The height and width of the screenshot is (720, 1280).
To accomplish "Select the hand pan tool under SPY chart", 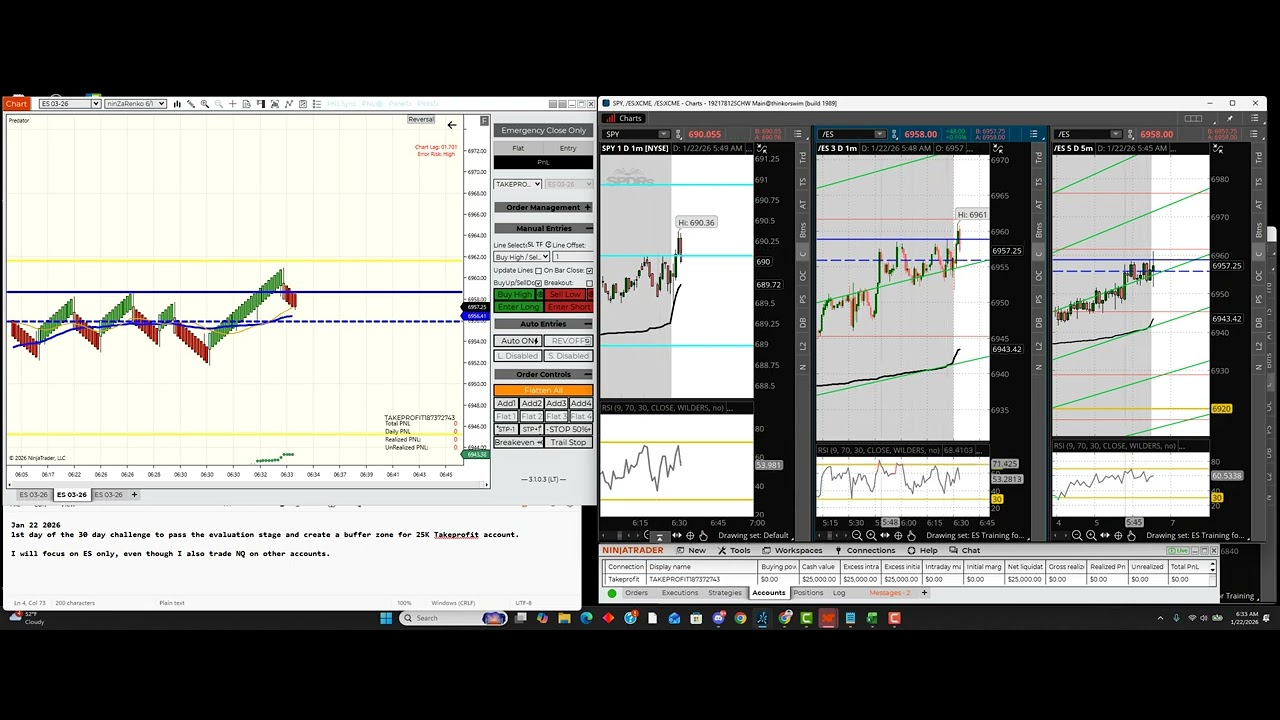I will click(x=703, y=535).
